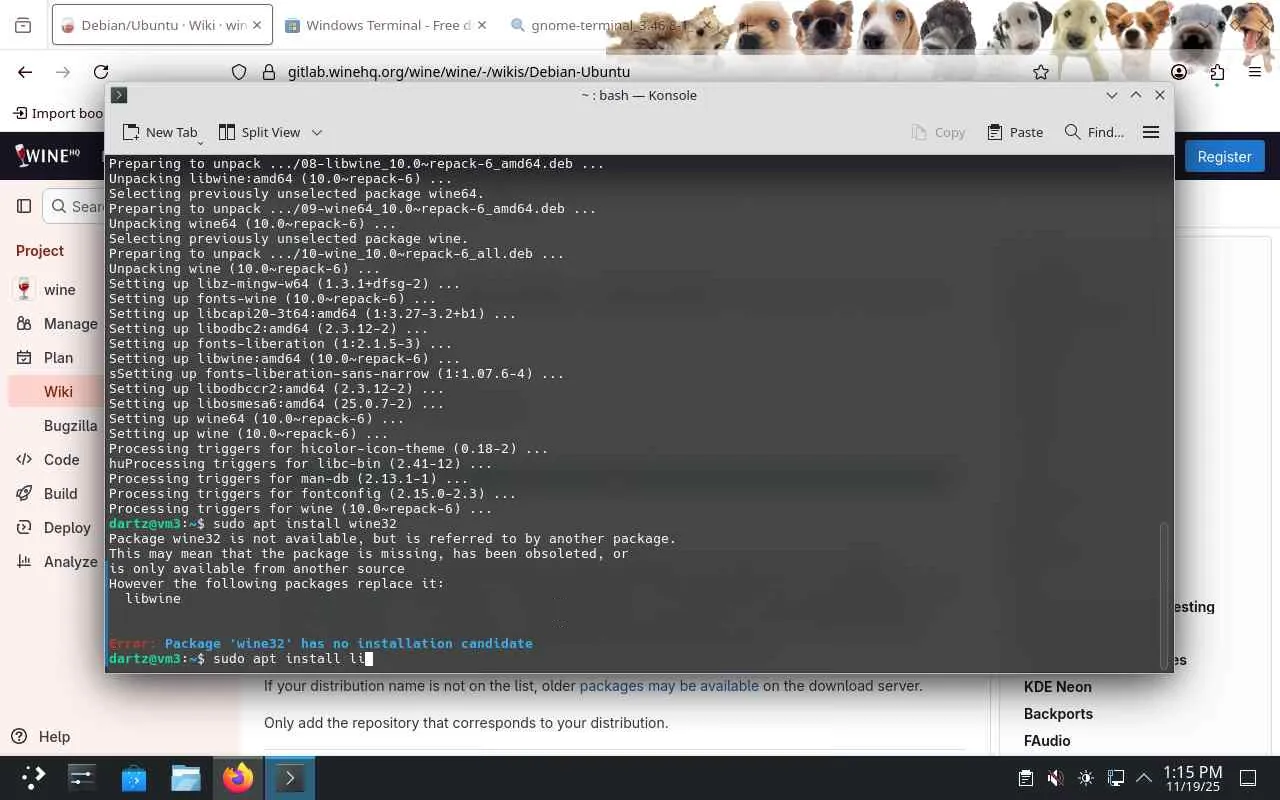Viewport: 1280px width, 800px height.
Task: Reload the current Firefox page
Action: pos(101,72)
